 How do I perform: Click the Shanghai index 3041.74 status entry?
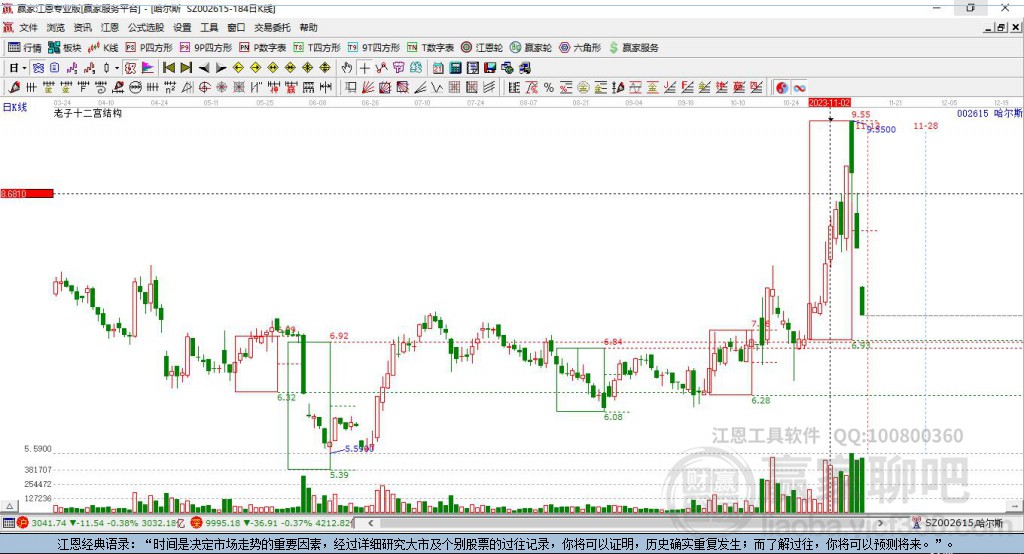coord(100,523)
